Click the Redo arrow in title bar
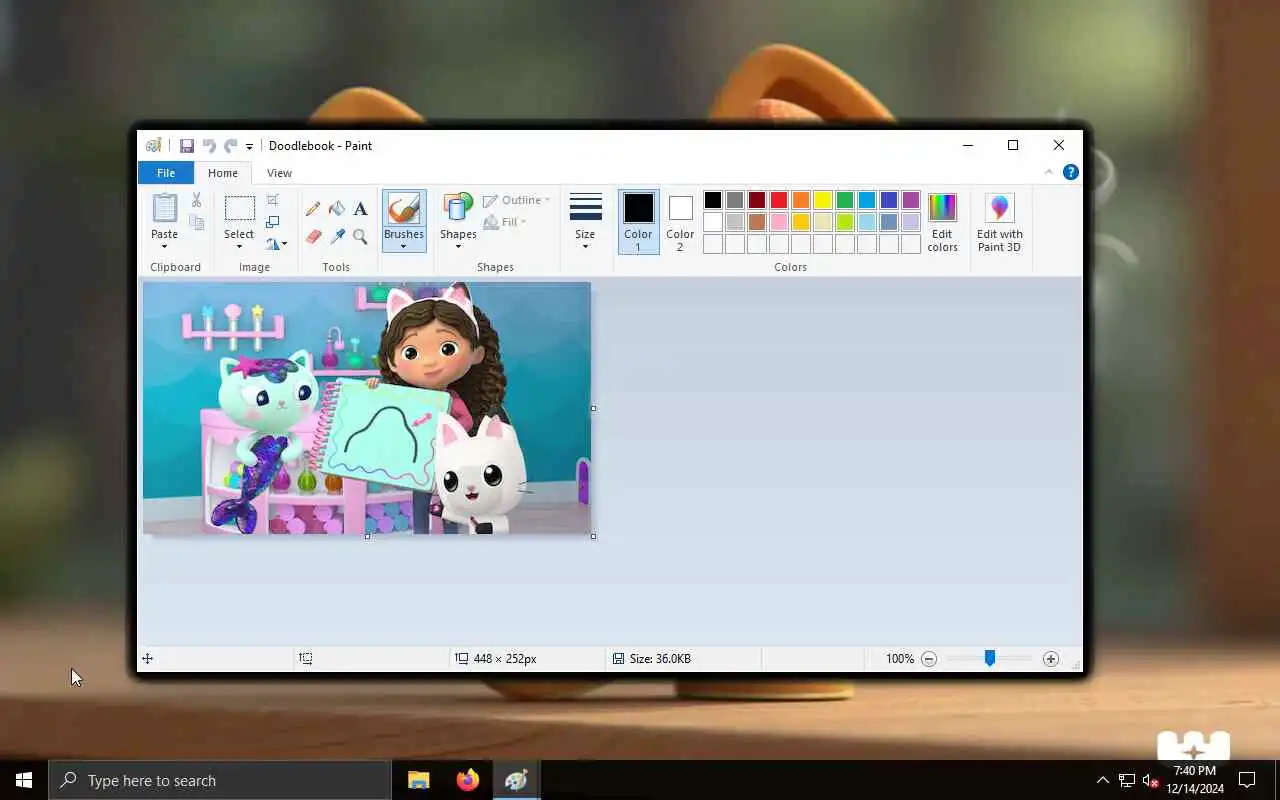 [x=230, y=146]
